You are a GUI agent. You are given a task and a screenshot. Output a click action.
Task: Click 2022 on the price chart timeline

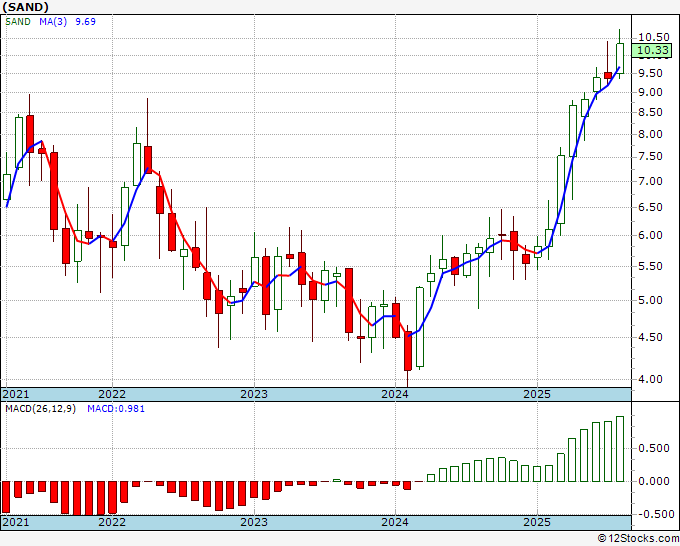pyautogui.click(x=112, y=394)
